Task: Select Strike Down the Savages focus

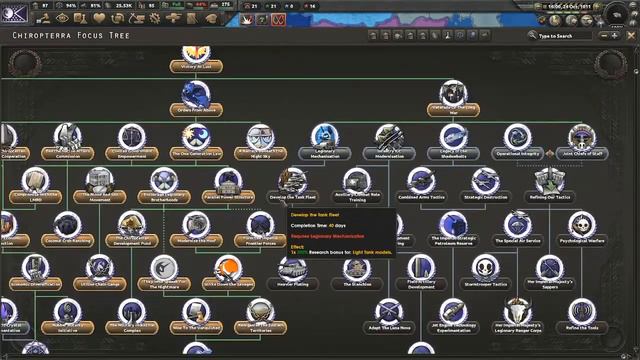Action: pos(228,273)
